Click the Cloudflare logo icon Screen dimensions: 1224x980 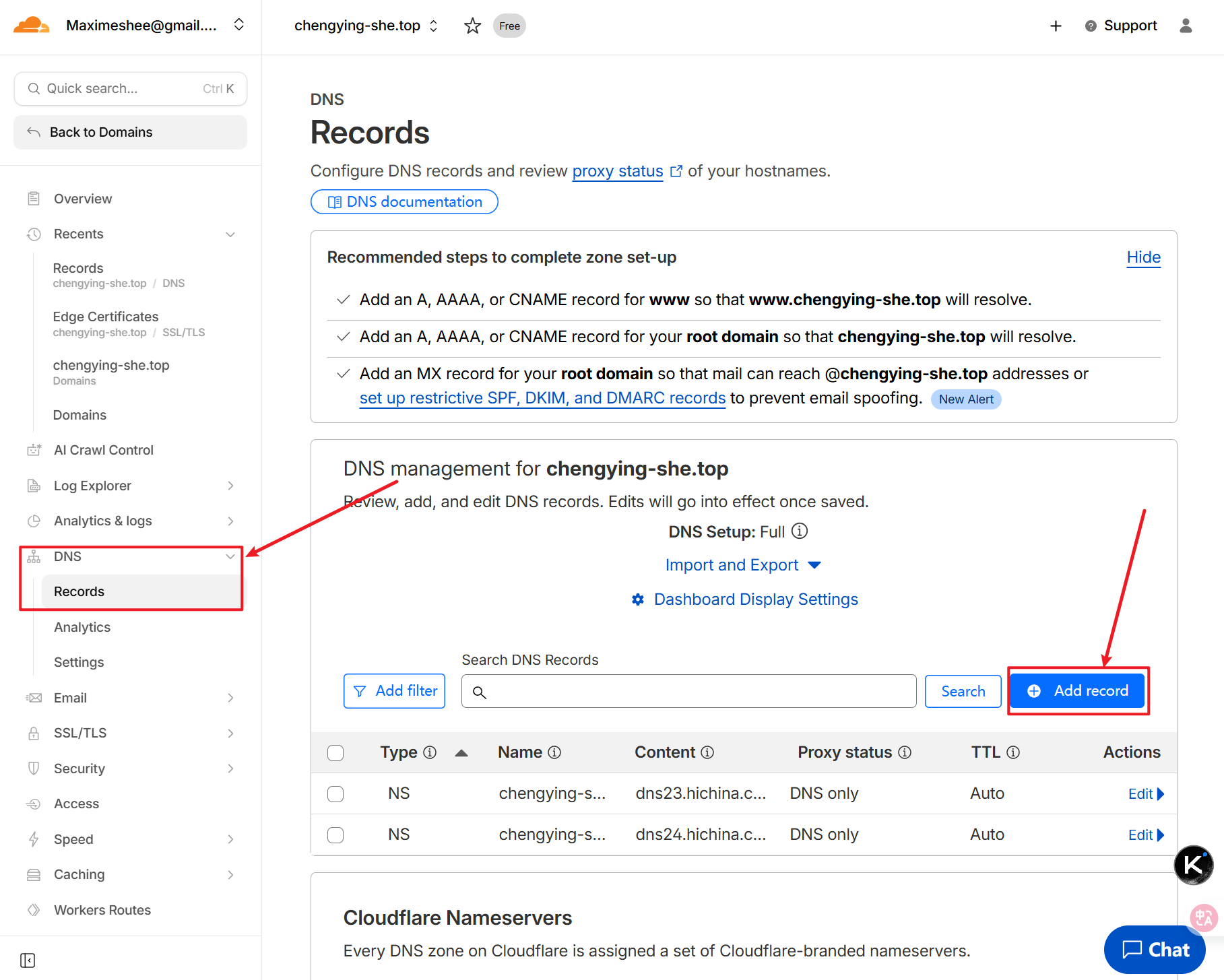tap(31, 26)
